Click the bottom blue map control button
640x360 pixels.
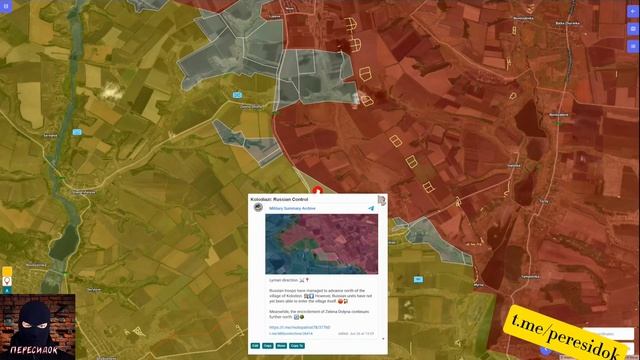tap(633, 46)
